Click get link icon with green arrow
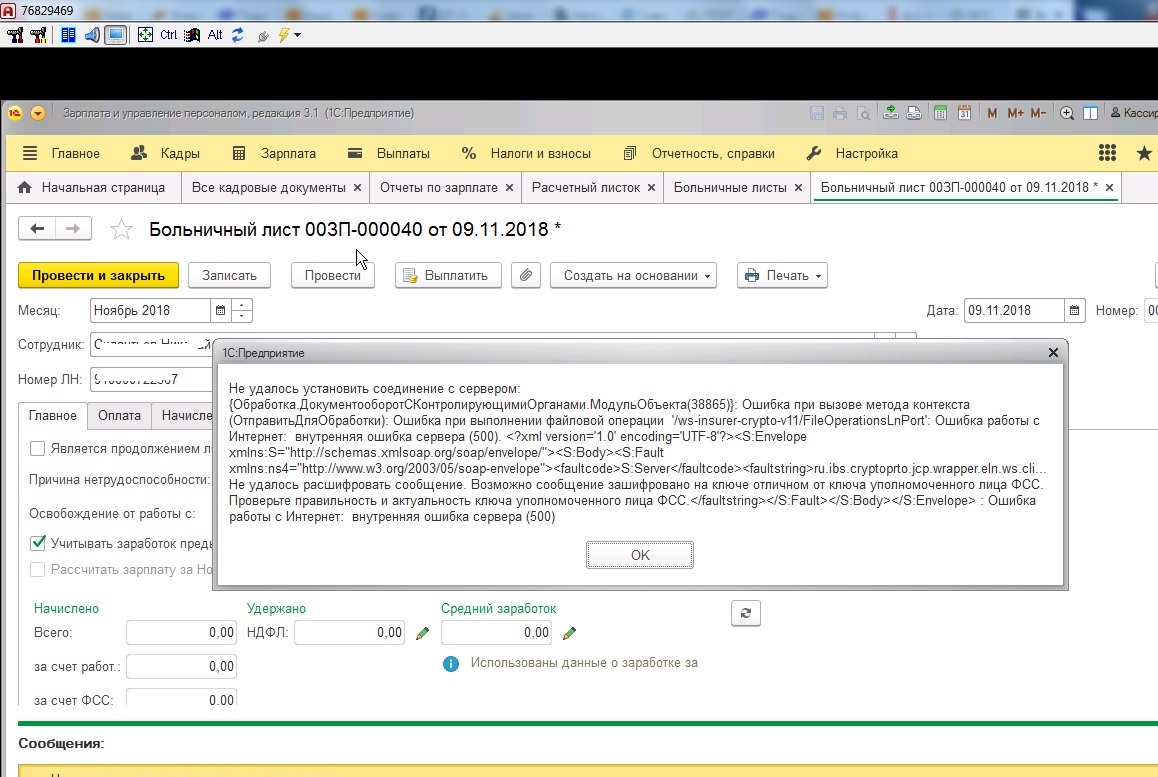 coord(891,113)
